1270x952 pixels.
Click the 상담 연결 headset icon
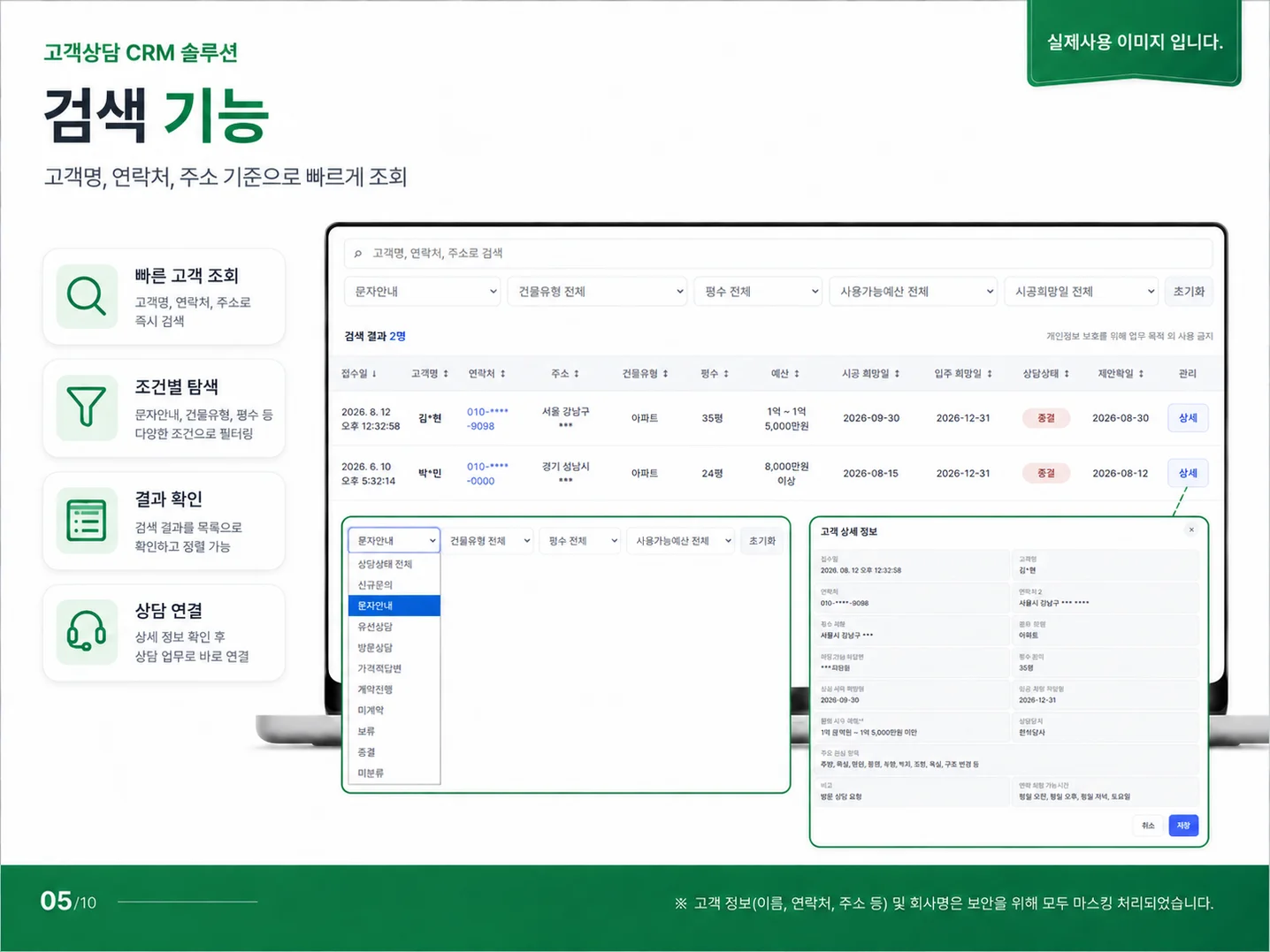[x=87, y=632]
